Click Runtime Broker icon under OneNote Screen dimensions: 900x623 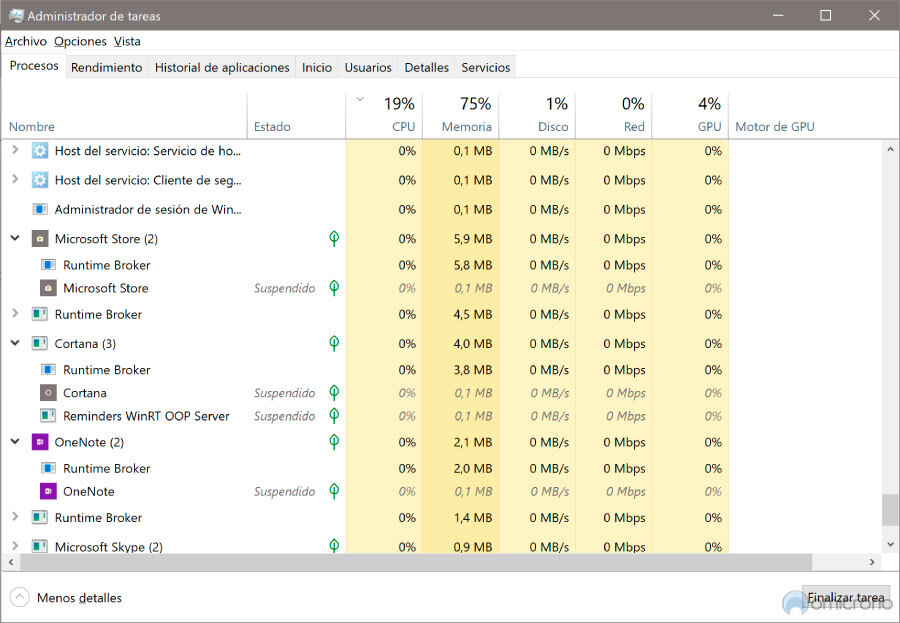coord(48,469)
